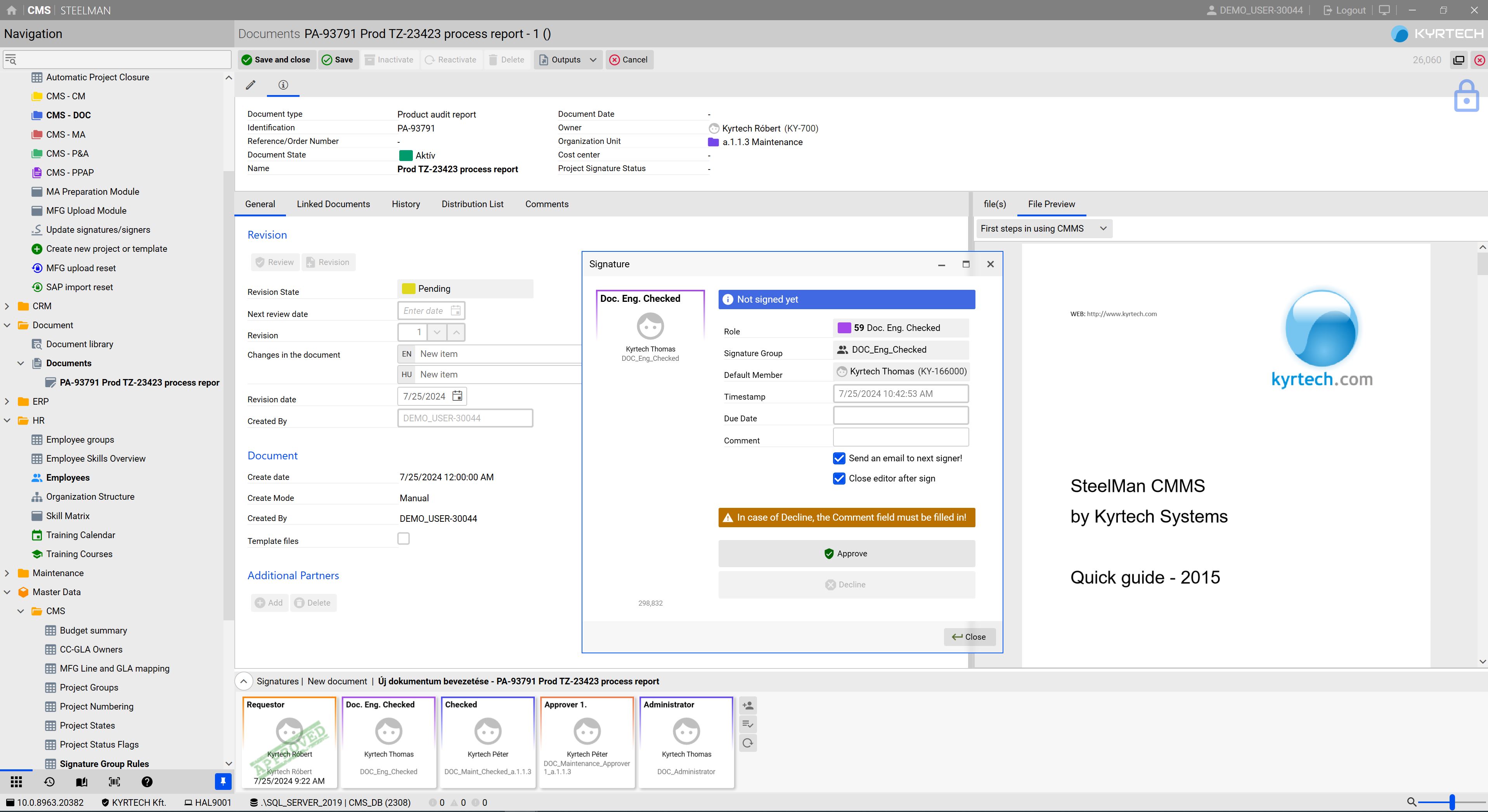Click the refresh signatures circular icon
This screenshot has height=812, width=1488.
(747, 743)
